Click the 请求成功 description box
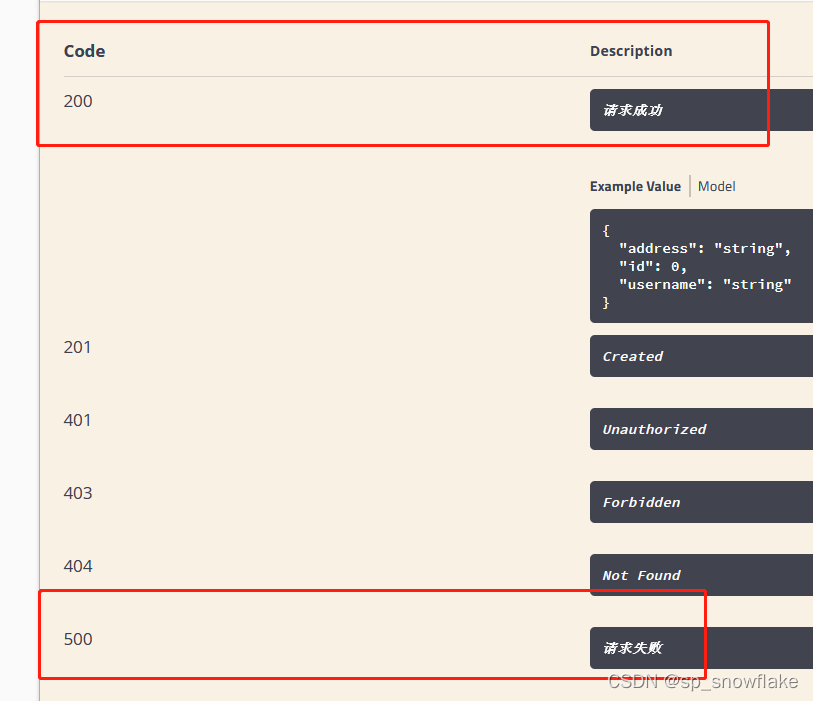The height and width of the screenshot is (701, 813). [702, 110]
